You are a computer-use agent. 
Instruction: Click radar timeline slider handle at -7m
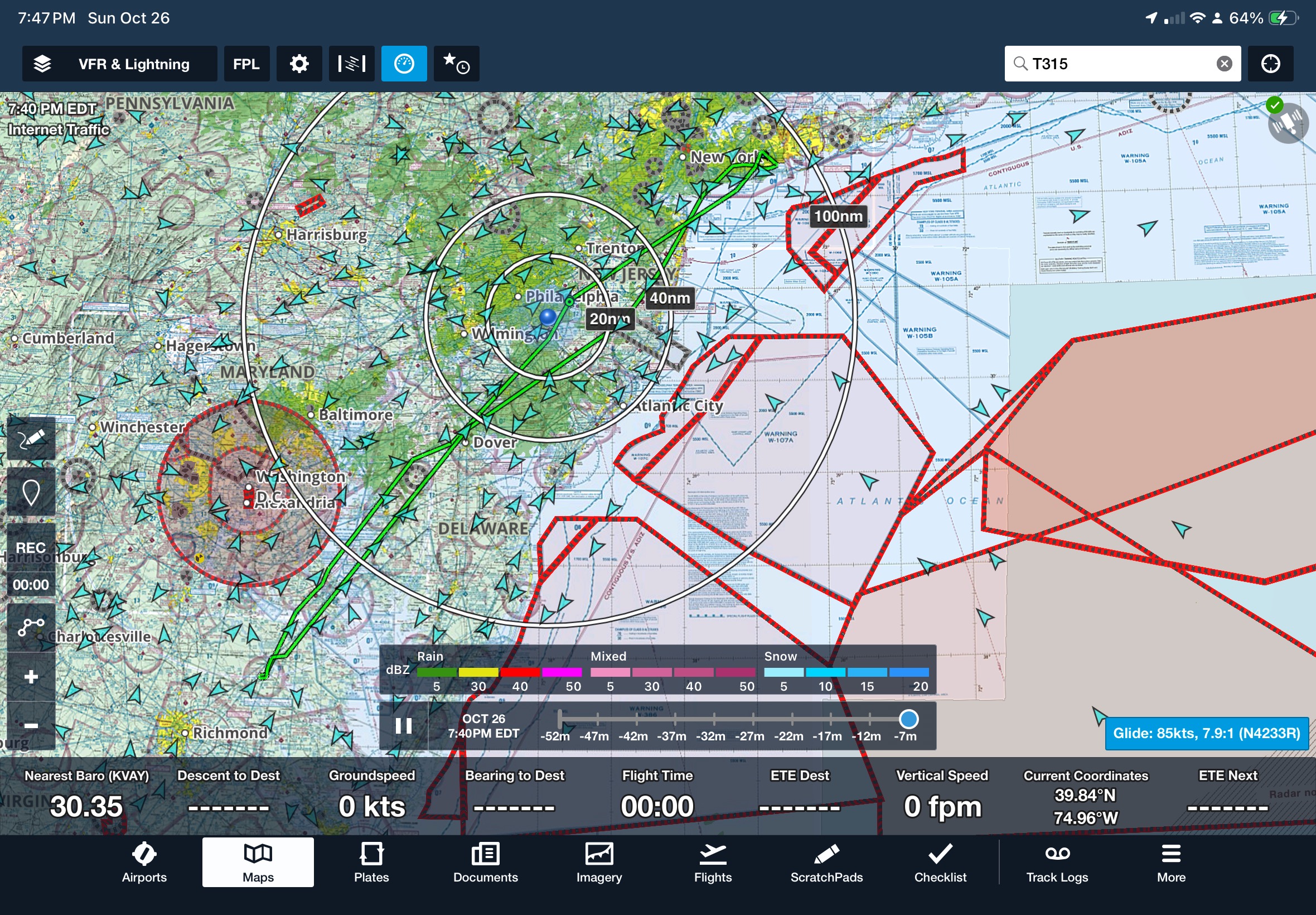pos(908,719)
